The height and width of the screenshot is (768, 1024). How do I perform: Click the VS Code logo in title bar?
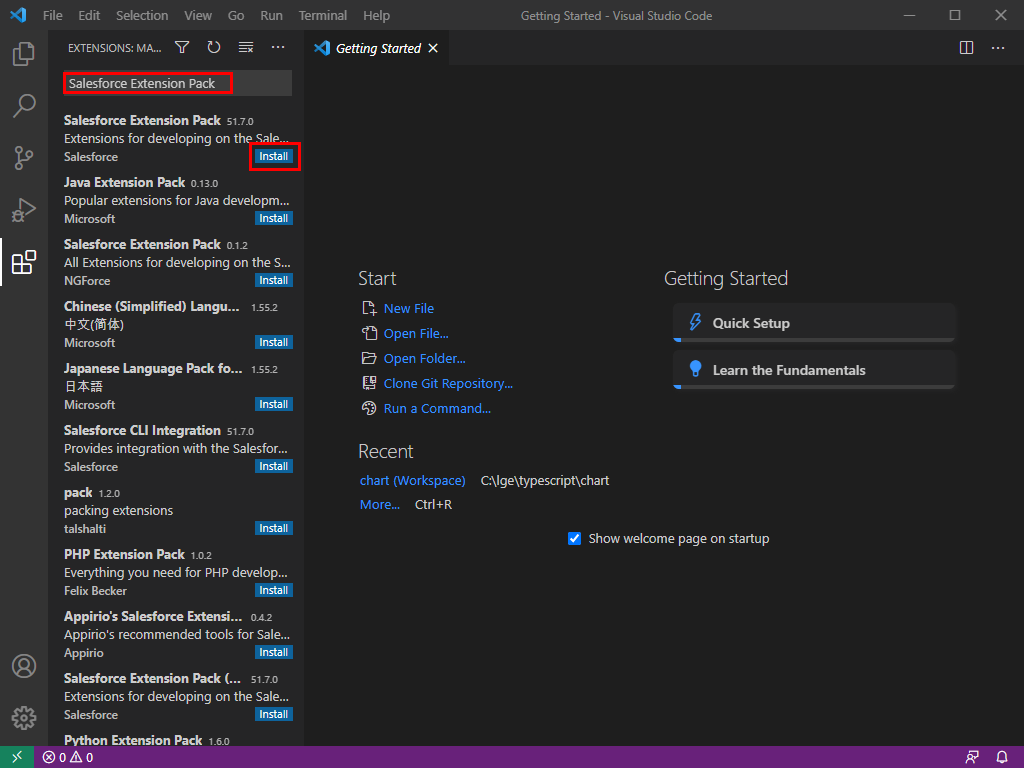pos(18,15)
